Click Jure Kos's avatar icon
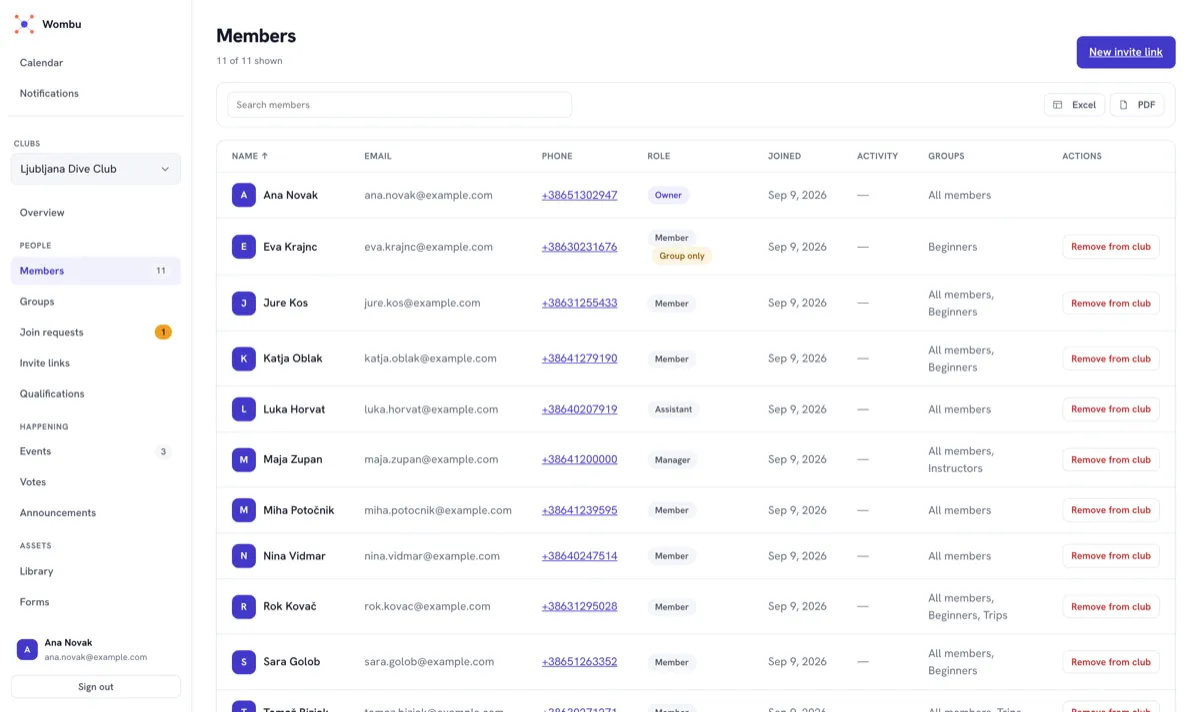 coord(243,303)
